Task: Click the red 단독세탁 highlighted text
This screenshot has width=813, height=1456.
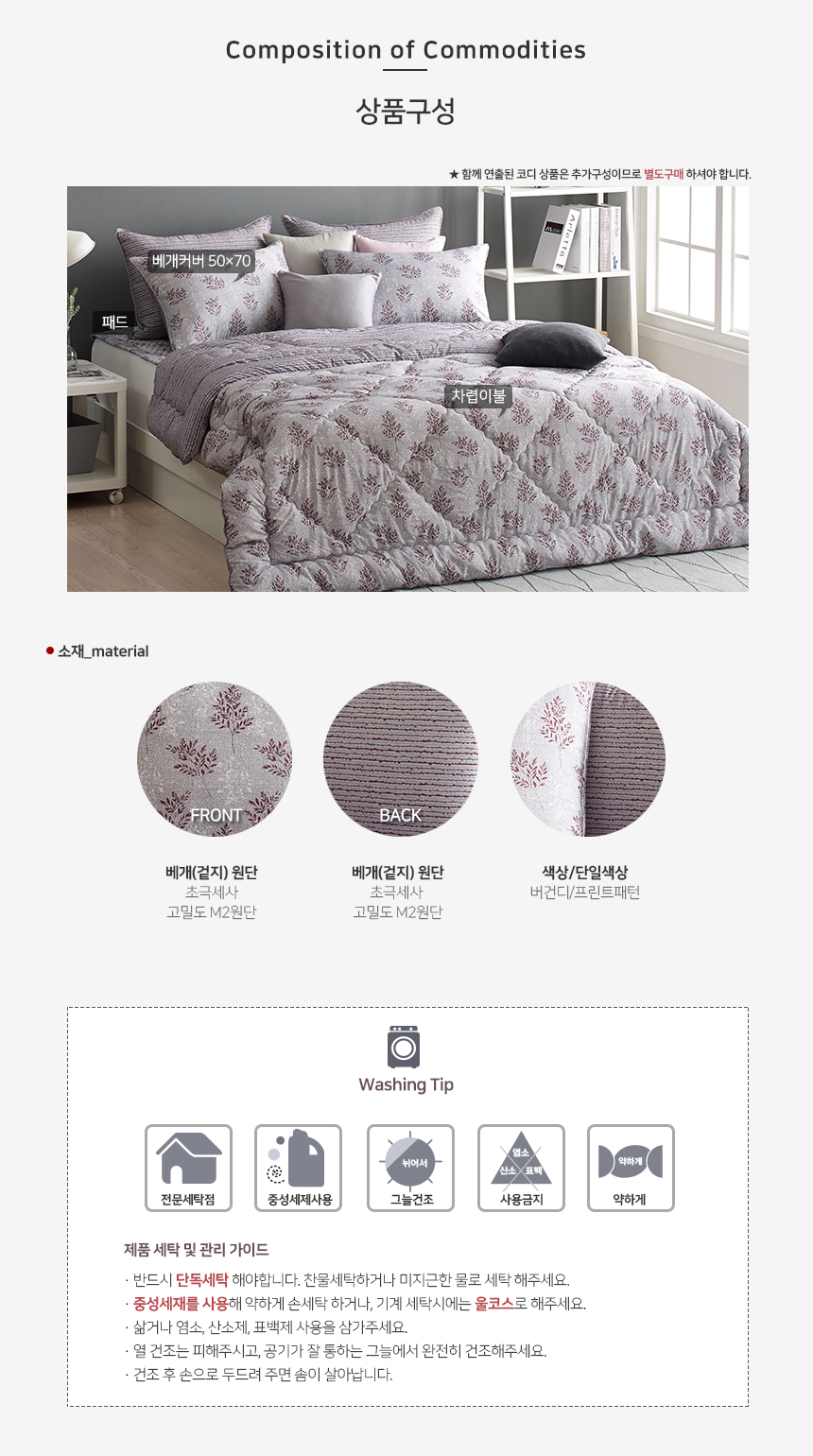Action: point(201,1280)
